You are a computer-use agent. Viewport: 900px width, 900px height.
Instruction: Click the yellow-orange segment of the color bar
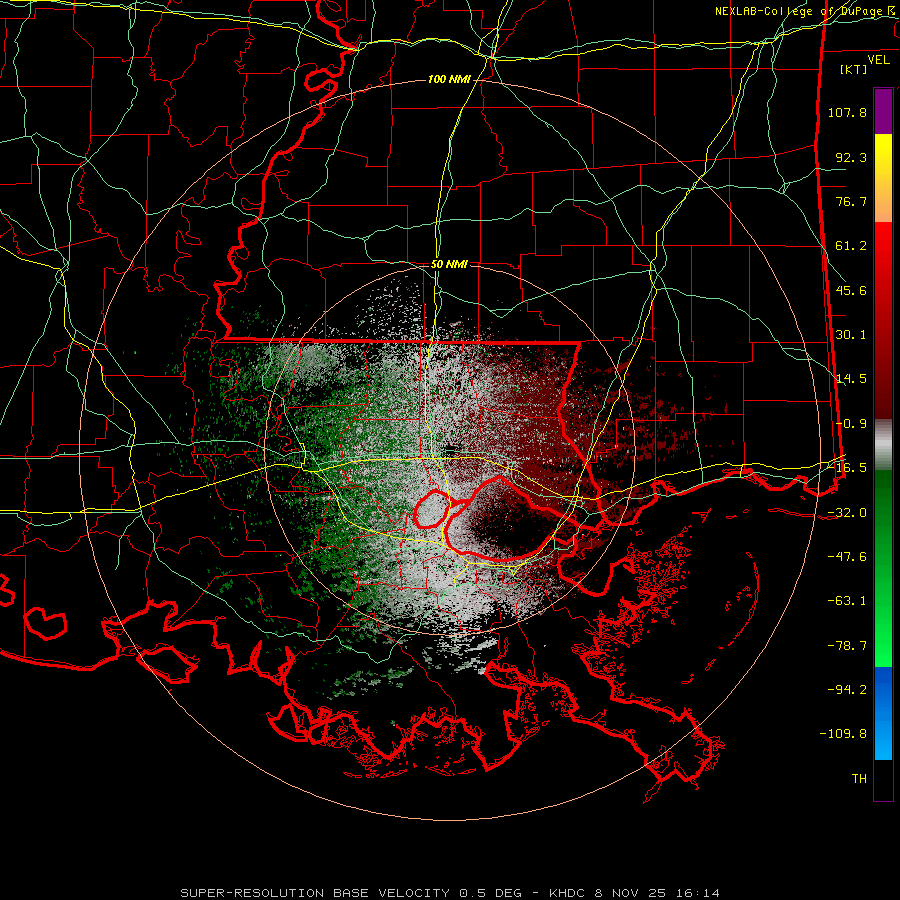[x=883, y=178]
